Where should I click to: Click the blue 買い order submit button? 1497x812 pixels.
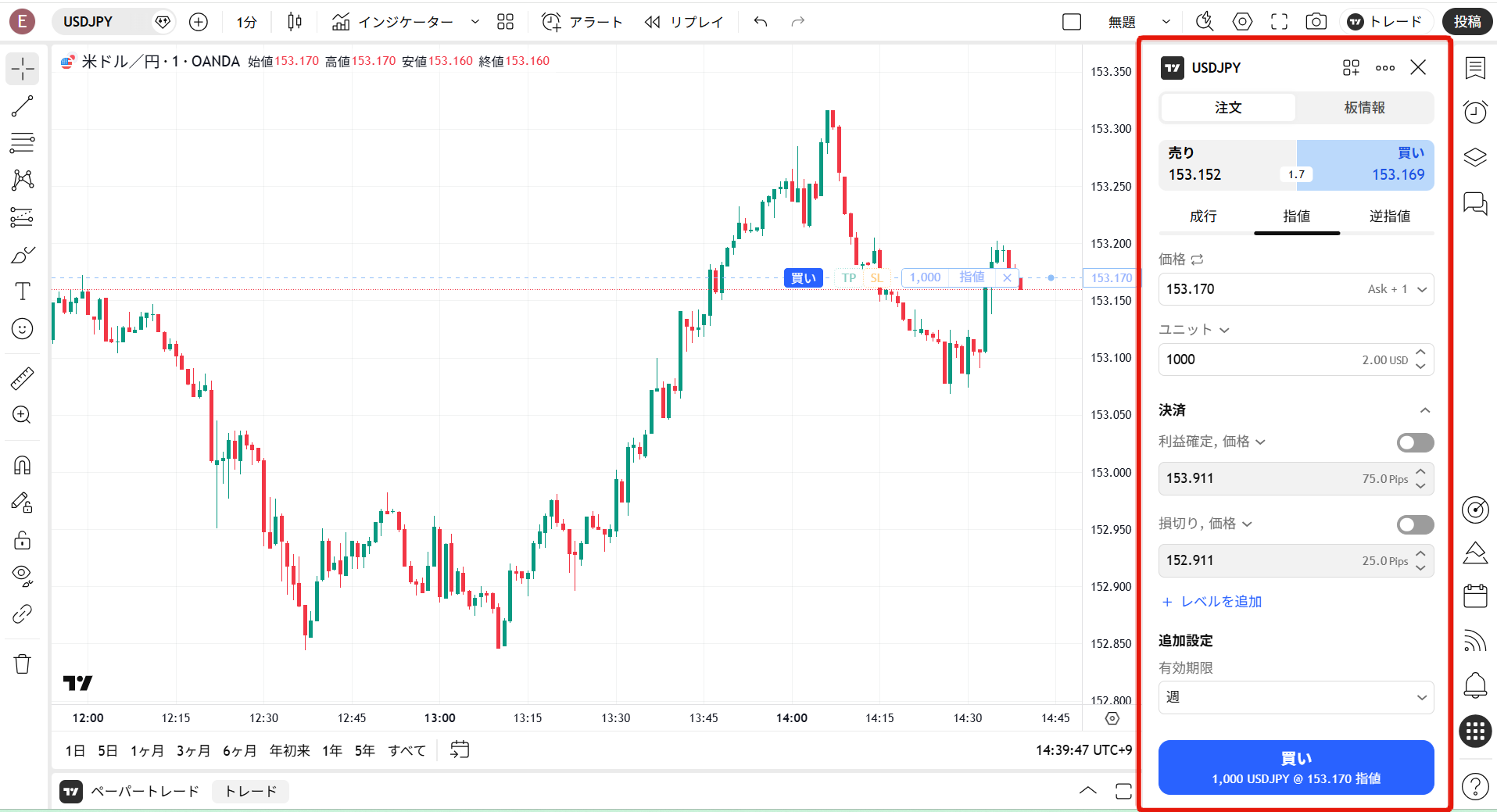[x=1295, y=767]
